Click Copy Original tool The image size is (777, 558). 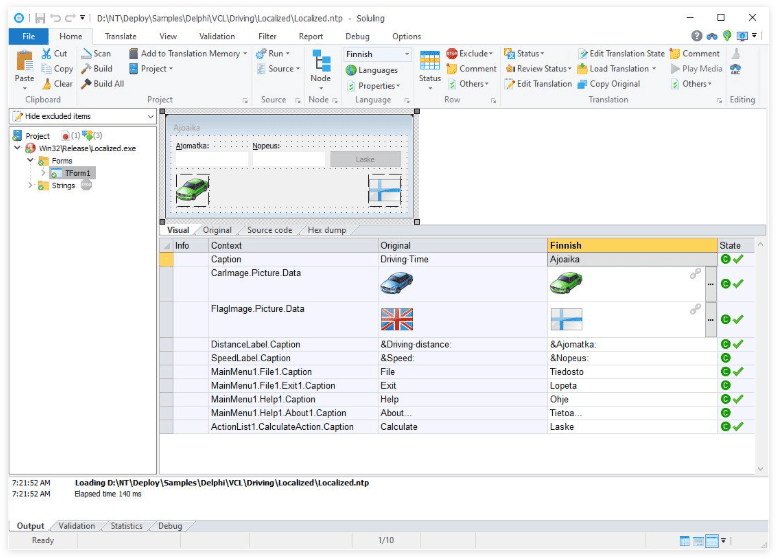tap(609, 84)
